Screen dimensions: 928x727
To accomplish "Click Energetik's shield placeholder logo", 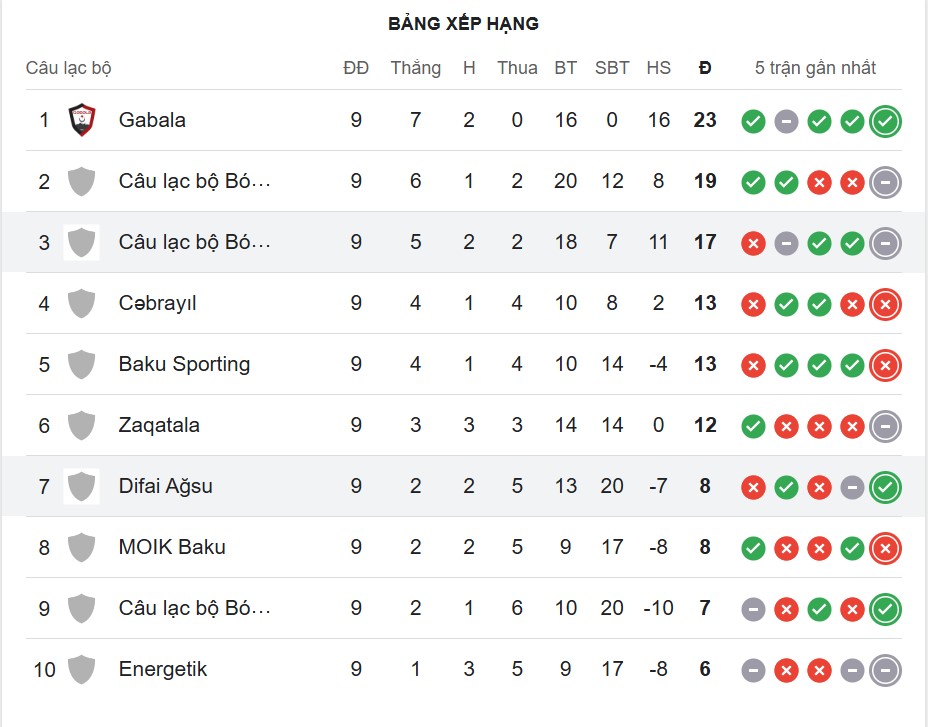I will click(81, 669).
